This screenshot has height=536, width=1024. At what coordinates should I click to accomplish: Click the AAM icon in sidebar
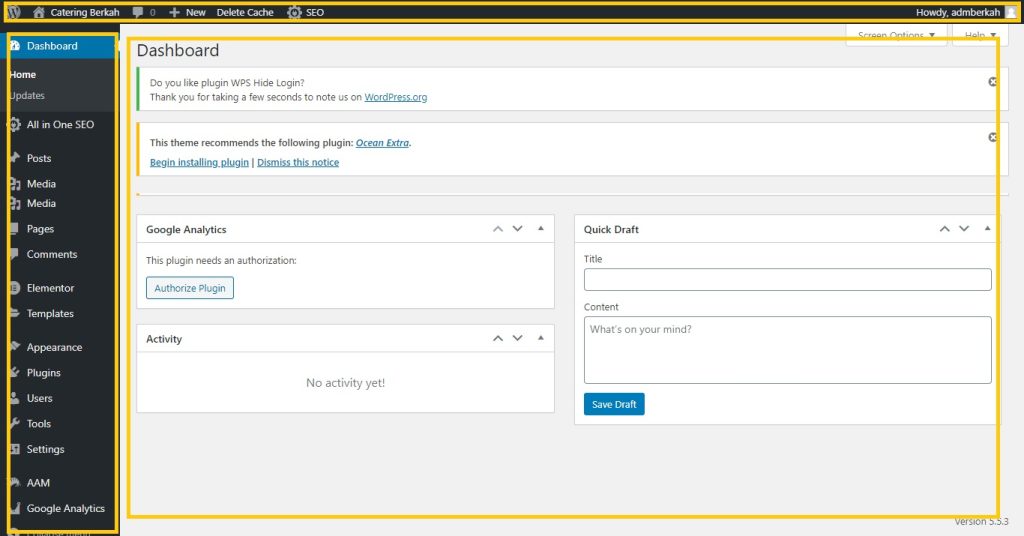tap(15, 482)
